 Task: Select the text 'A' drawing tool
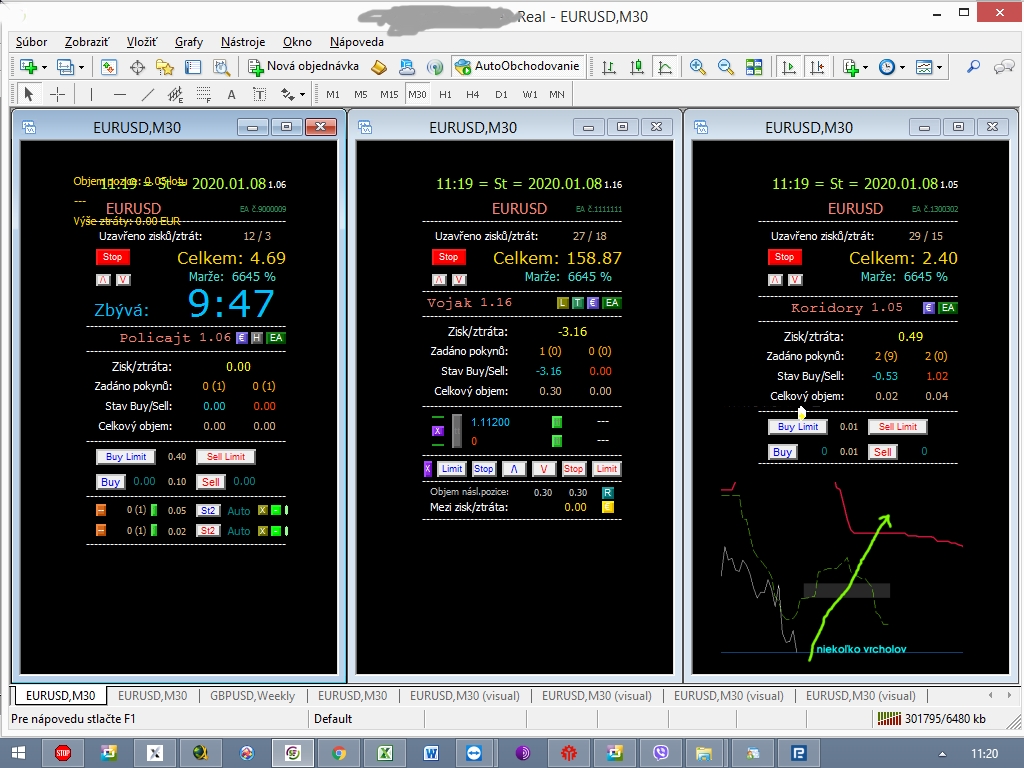(x=231, y=95)
